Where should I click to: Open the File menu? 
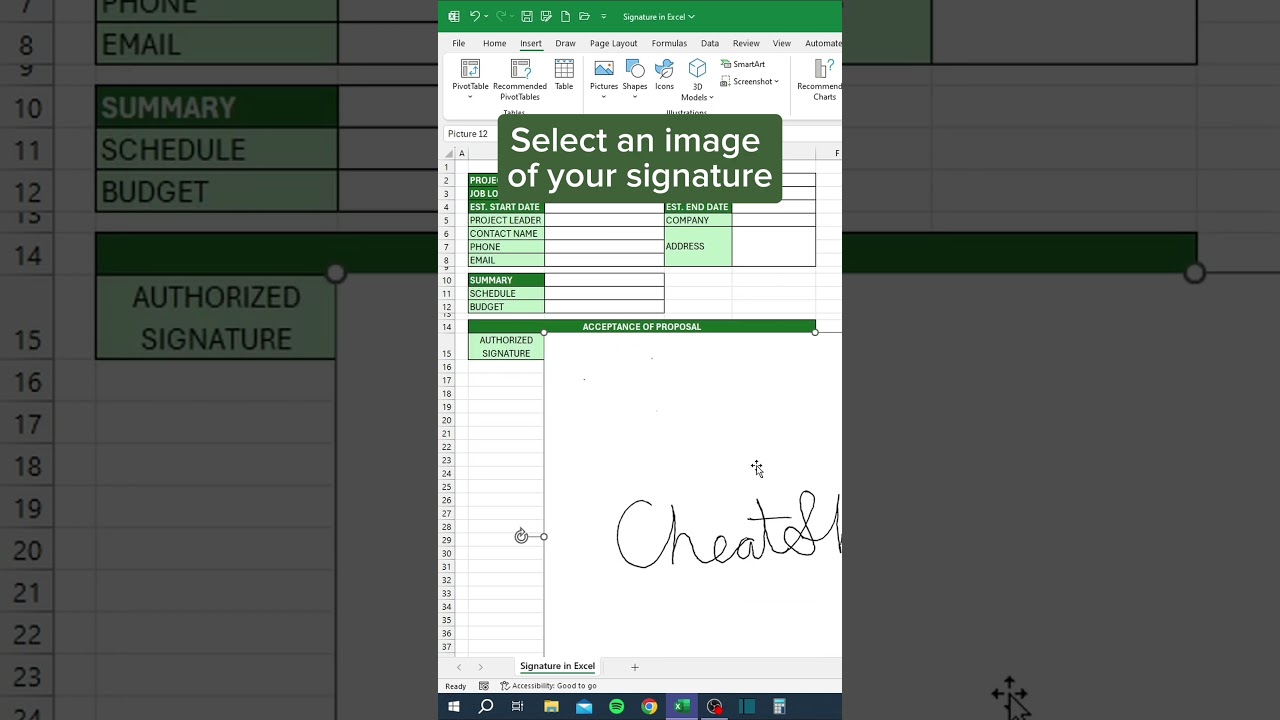coord(458,43)
